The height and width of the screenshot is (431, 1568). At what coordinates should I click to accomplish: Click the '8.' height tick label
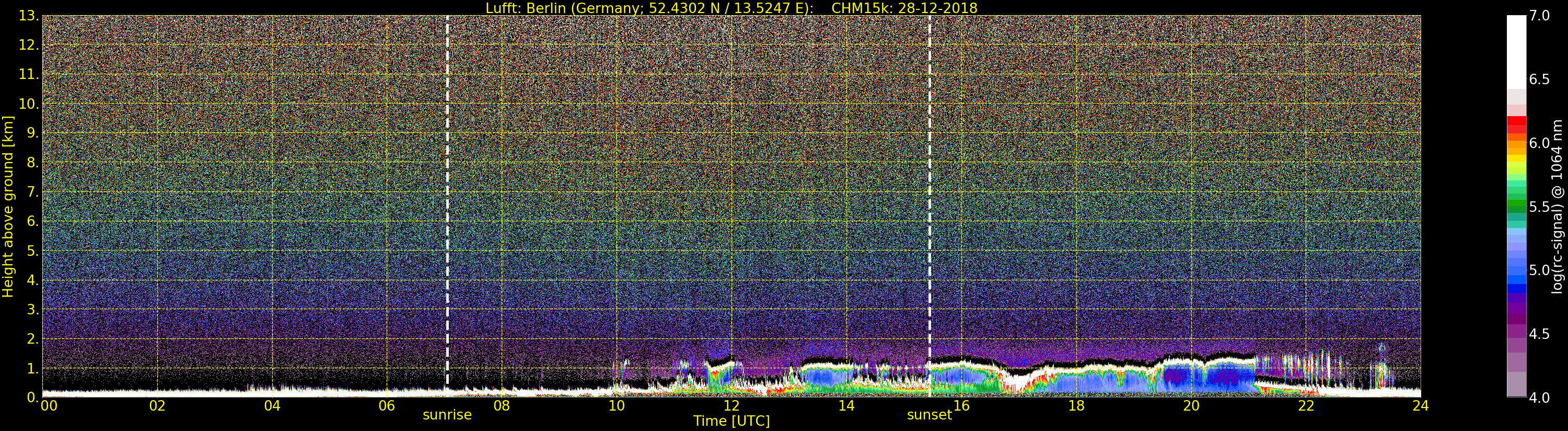33,163
